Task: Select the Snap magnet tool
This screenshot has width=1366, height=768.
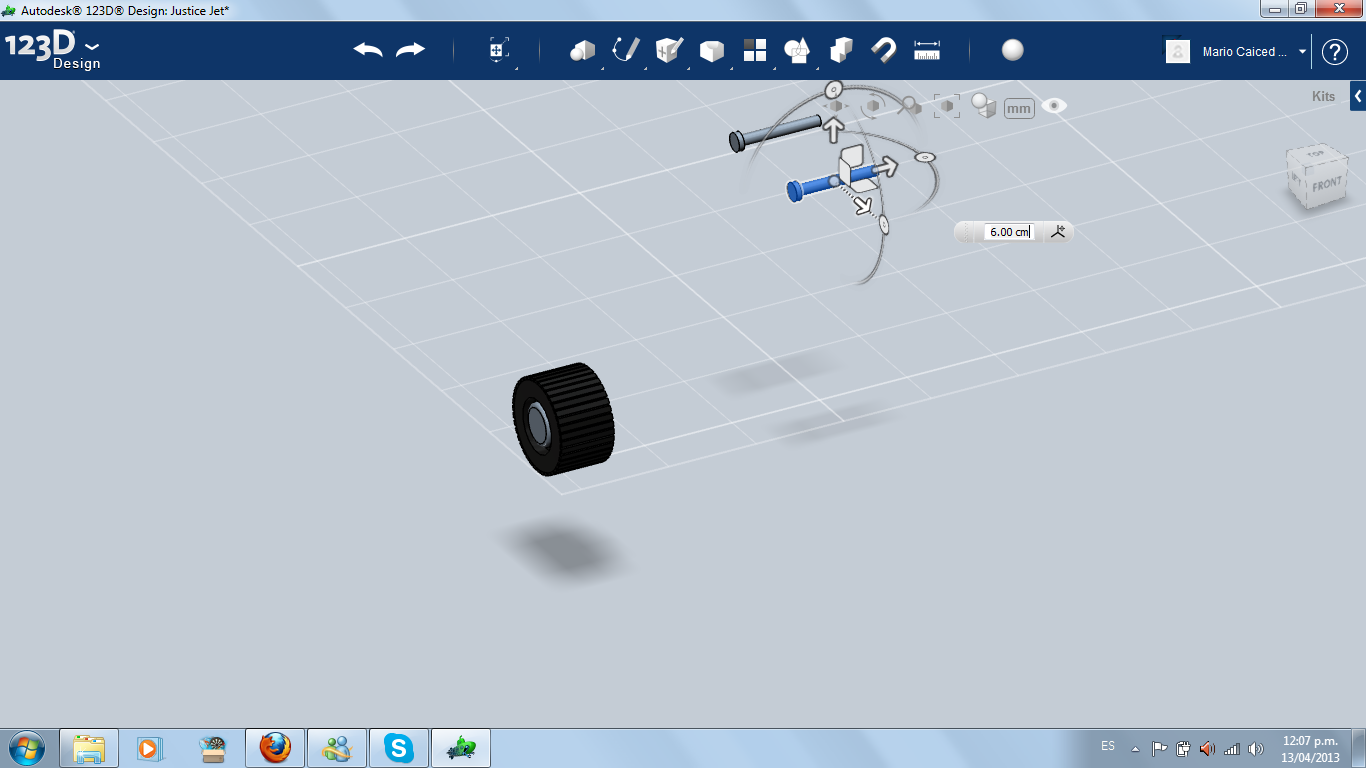Action: 884,50
